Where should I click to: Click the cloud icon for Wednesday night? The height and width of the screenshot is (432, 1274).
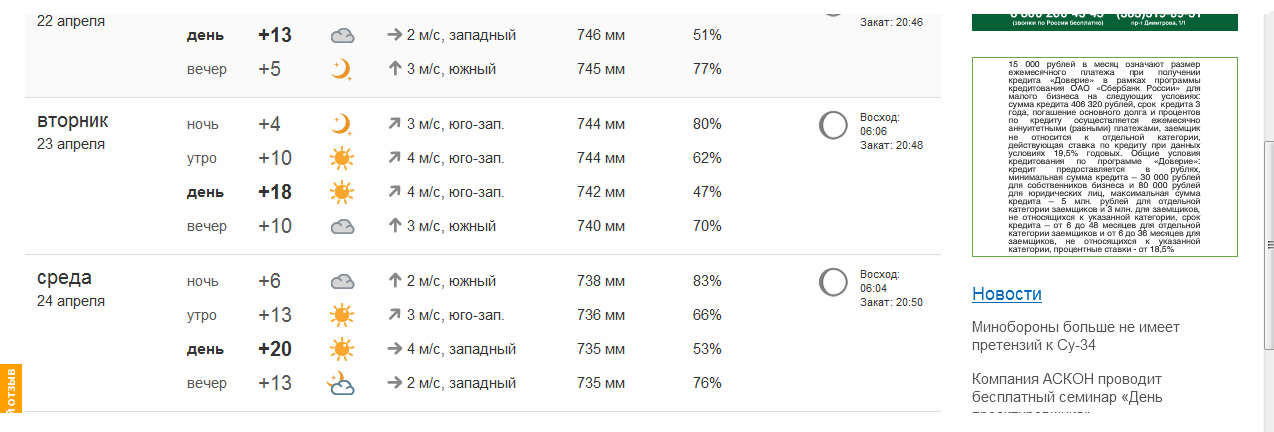coord(342,281)
